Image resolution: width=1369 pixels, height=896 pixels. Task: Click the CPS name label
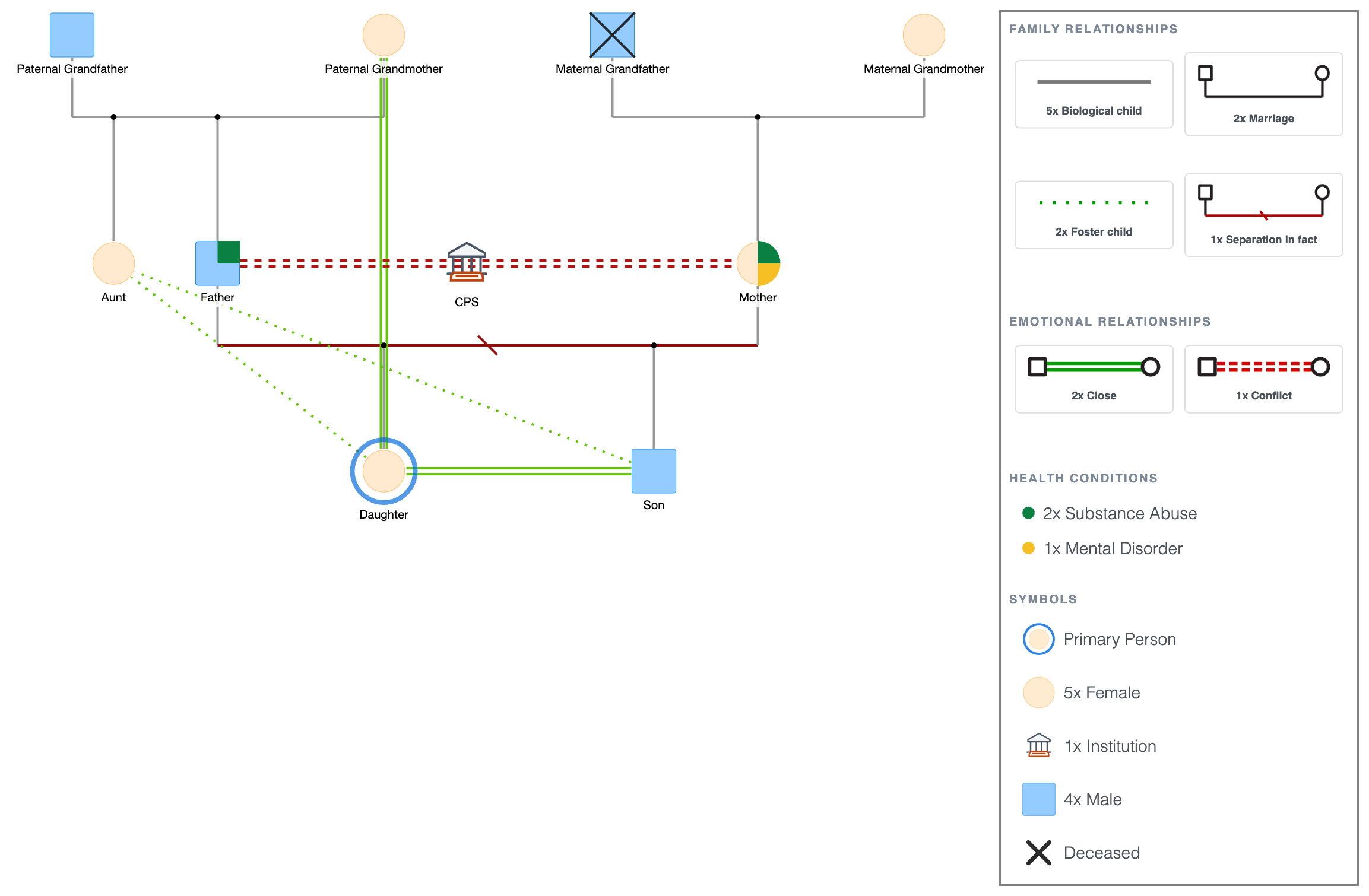pos(467,302)
